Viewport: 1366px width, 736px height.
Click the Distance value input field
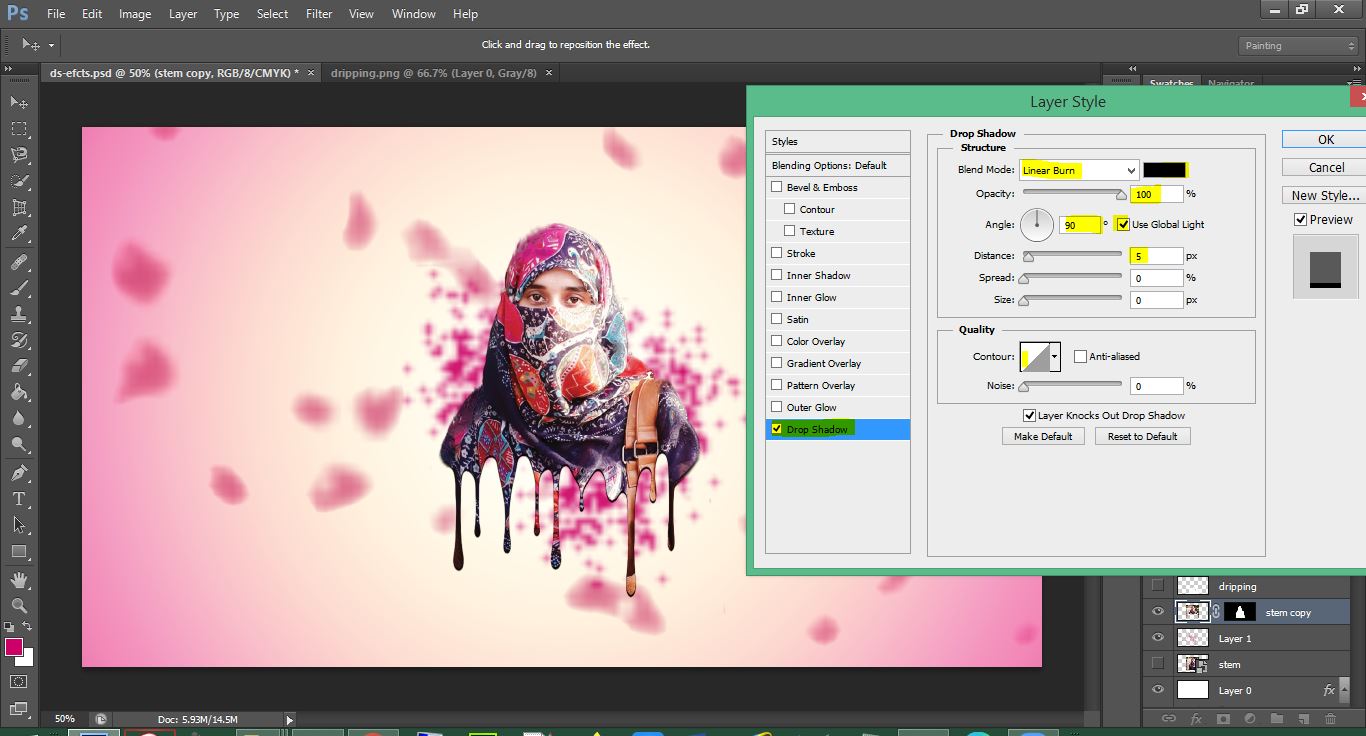pos(1157,256)
